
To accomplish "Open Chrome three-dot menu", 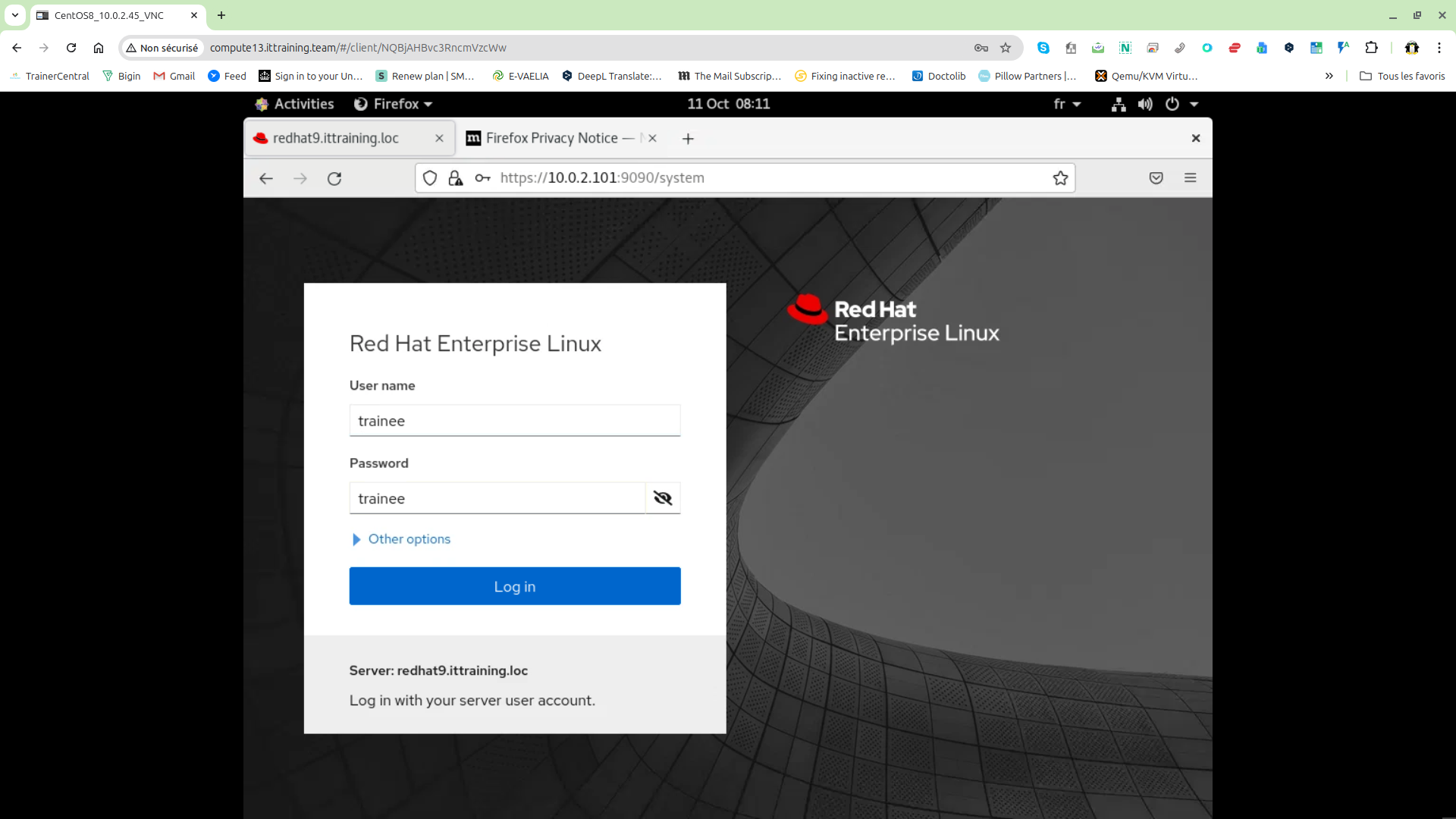I will click(x=1439, y=48).
